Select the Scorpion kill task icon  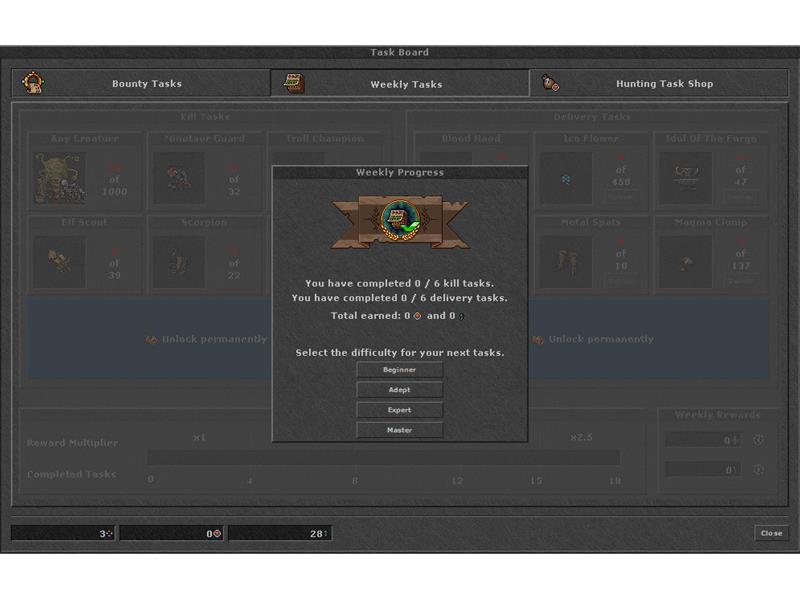[179, 262]
